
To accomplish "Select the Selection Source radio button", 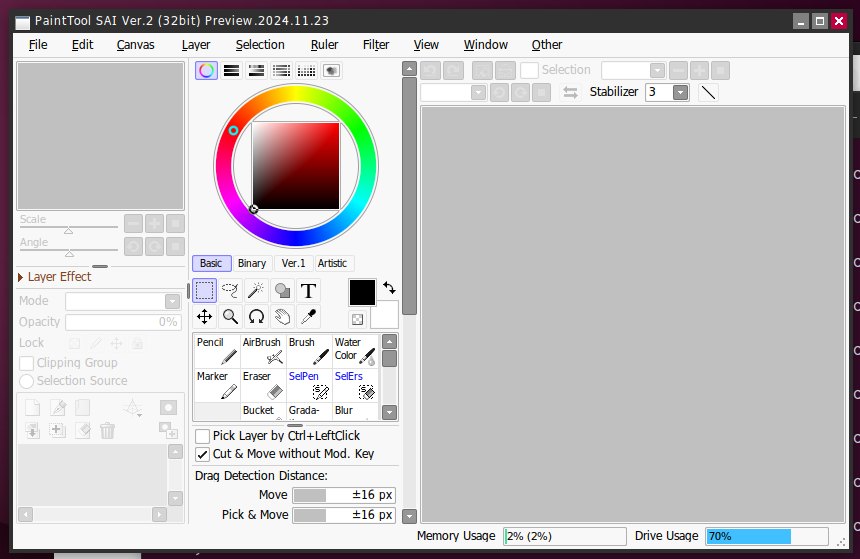I will (x=26, y=381).
